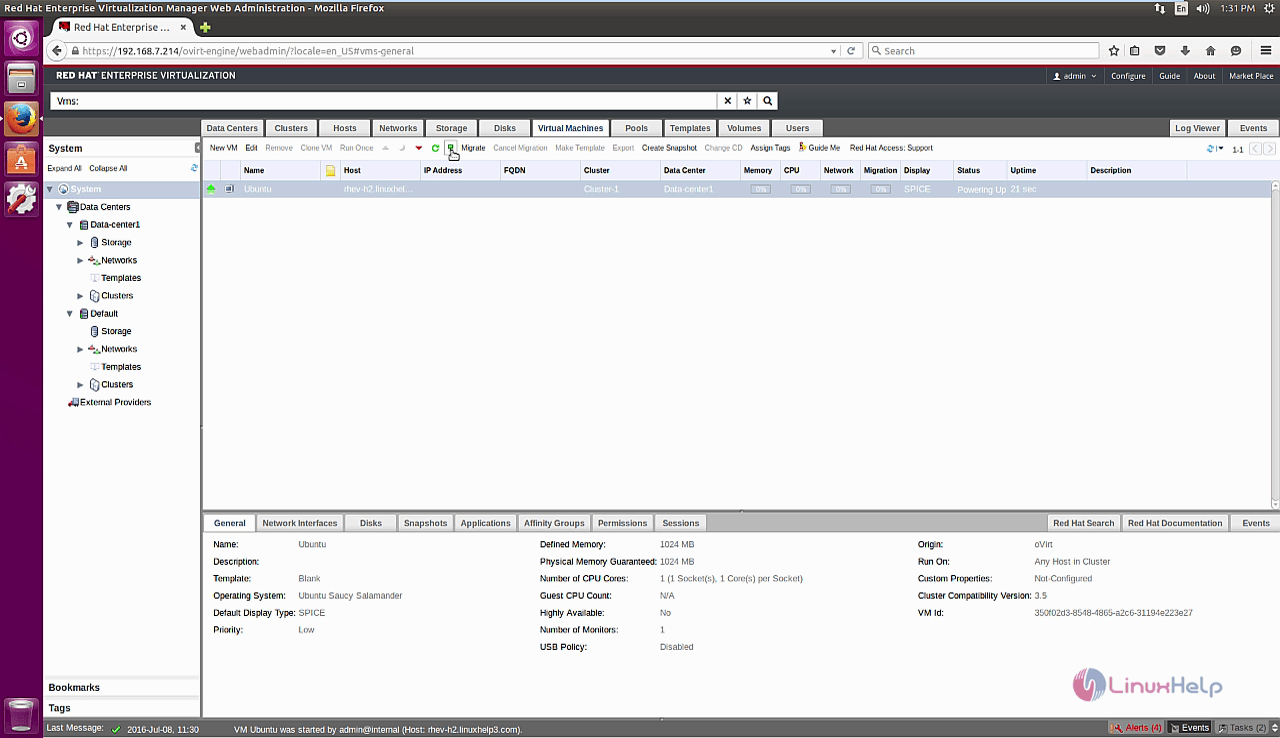Click the Migrate button
The image size is (1280, 738).
(473, 148)
